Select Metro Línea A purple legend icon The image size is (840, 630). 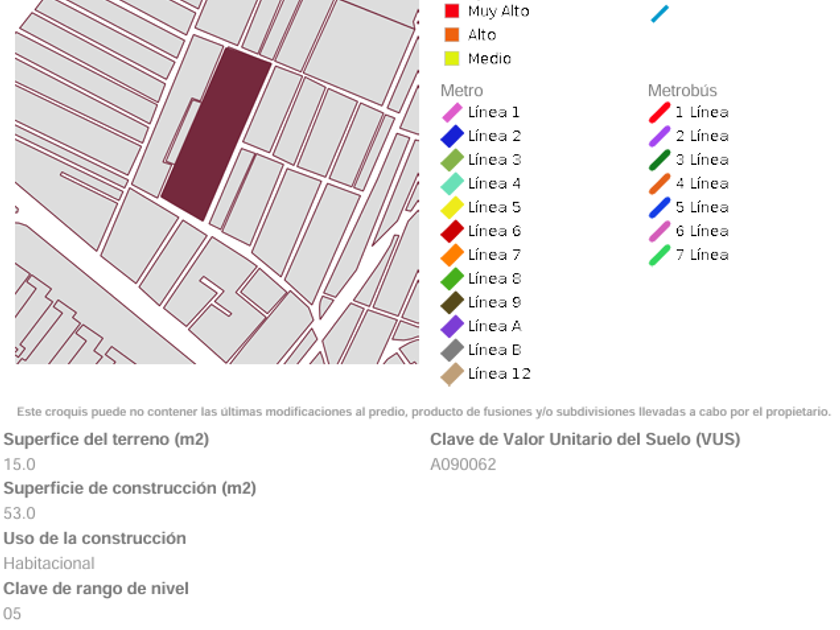click(452, 326)
